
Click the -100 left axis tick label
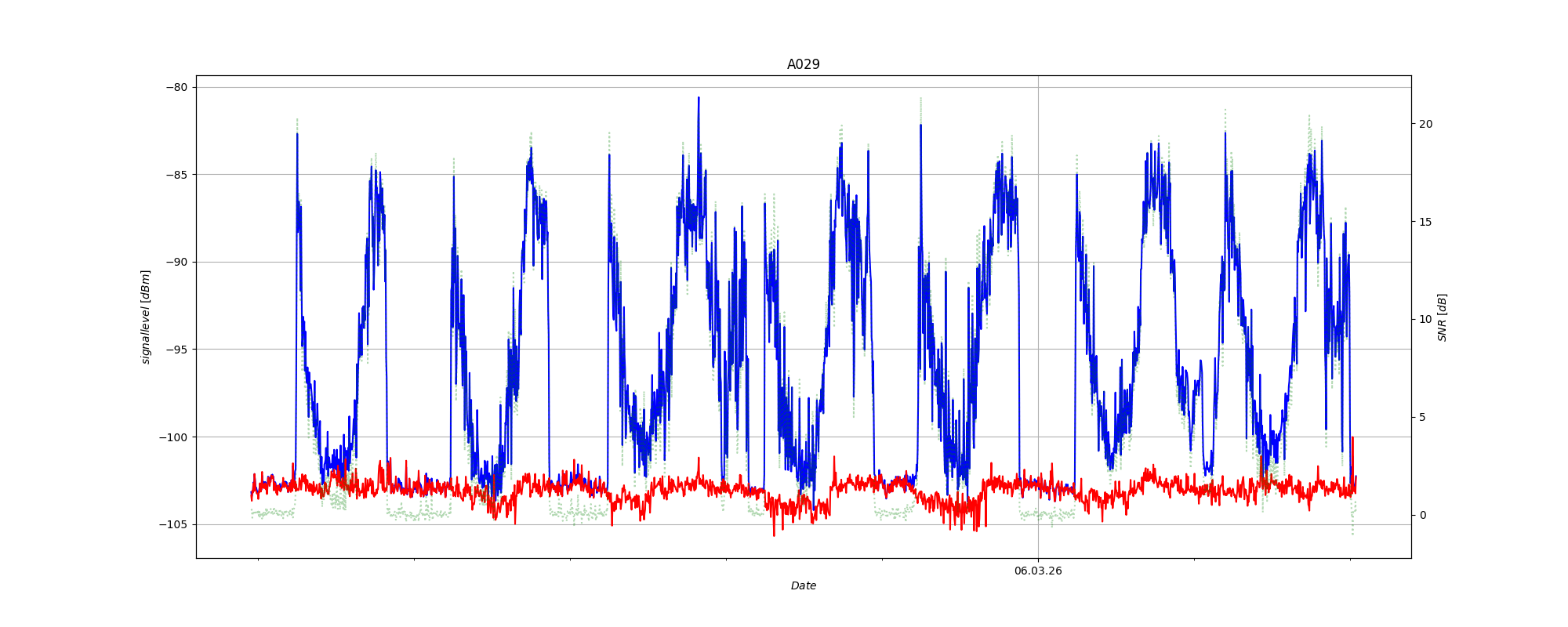click(175, 437)
